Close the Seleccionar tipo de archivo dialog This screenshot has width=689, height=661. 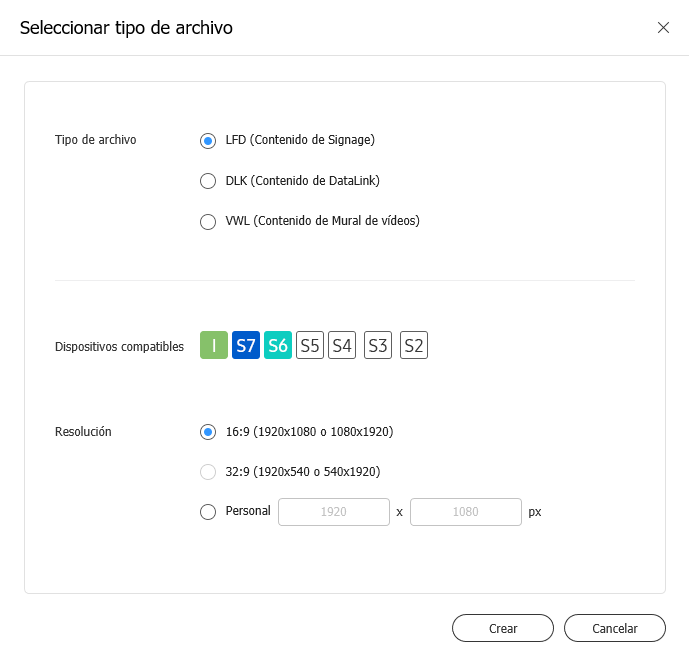pos(663,28)
